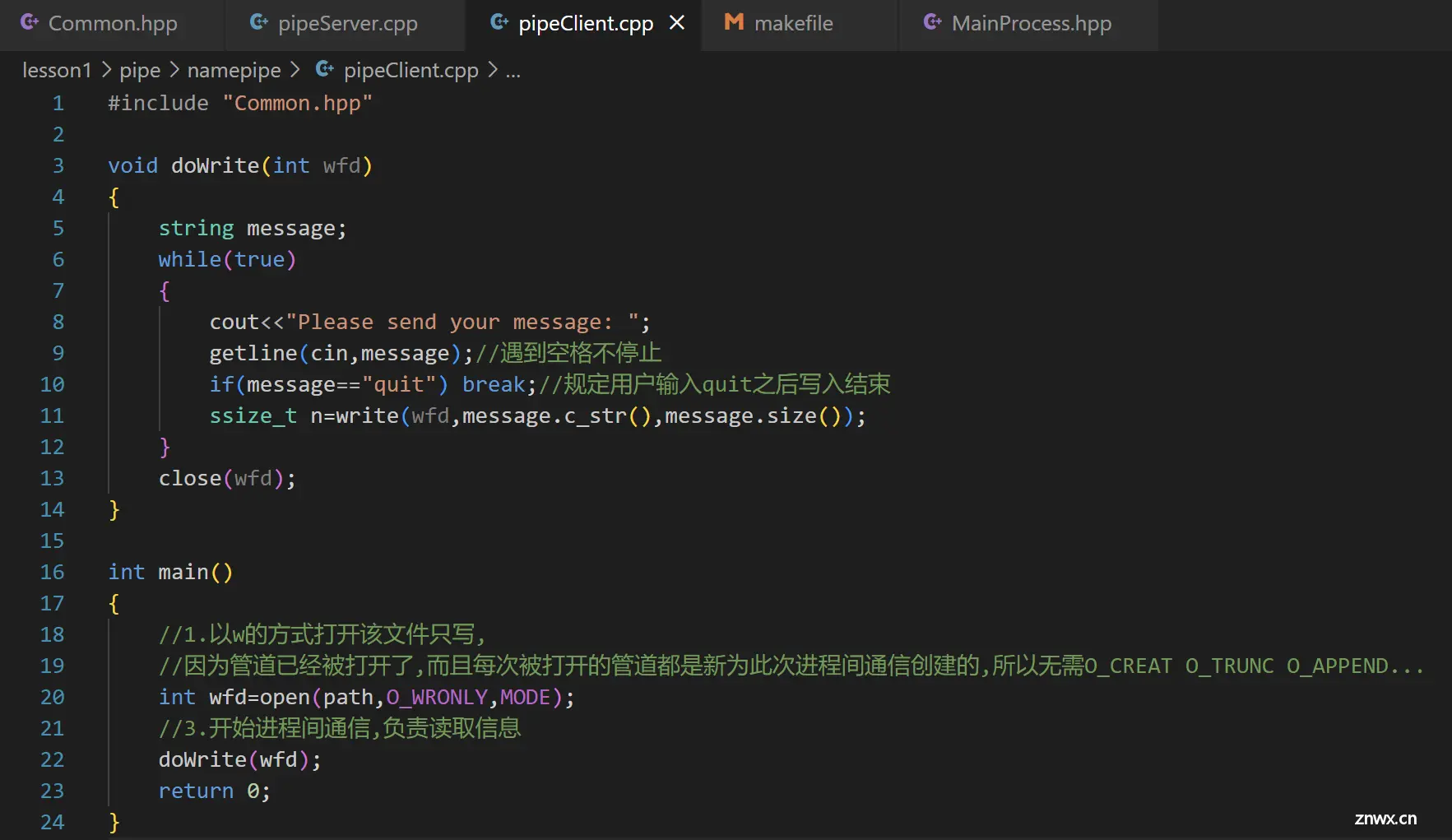Click the quit comment on line 10
This screenshot has width=1452, height=840.
714,384
